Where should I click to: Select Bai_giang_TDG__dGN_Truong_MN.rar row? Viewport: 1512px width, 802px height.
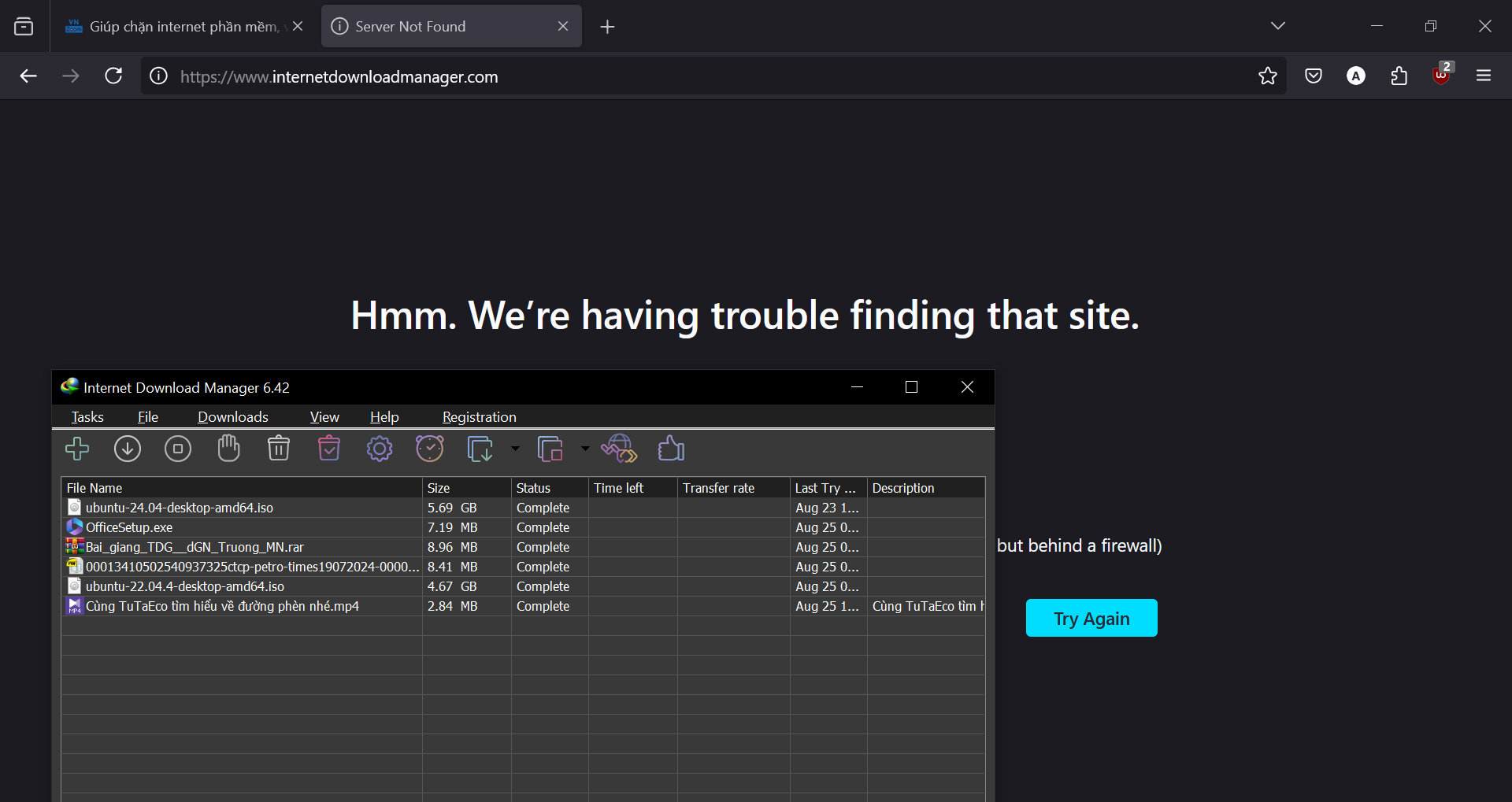coord(523,547)
